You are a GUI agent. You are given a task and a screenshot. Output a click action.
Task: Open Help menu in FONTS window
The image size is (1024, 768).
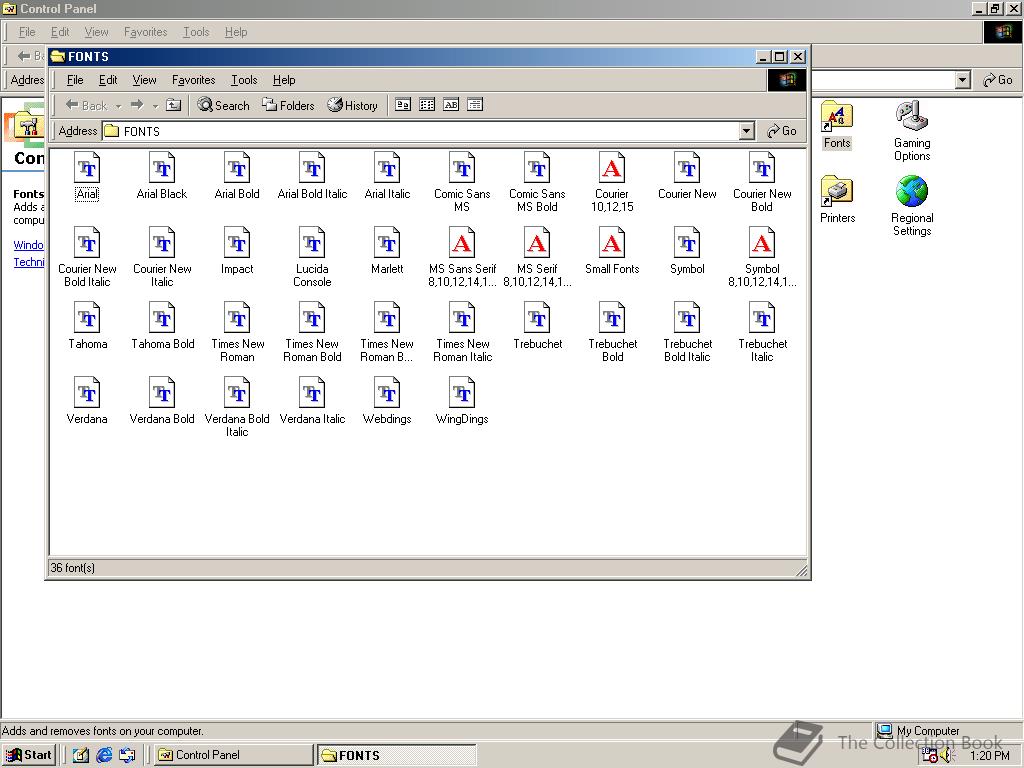click(284, 80)
